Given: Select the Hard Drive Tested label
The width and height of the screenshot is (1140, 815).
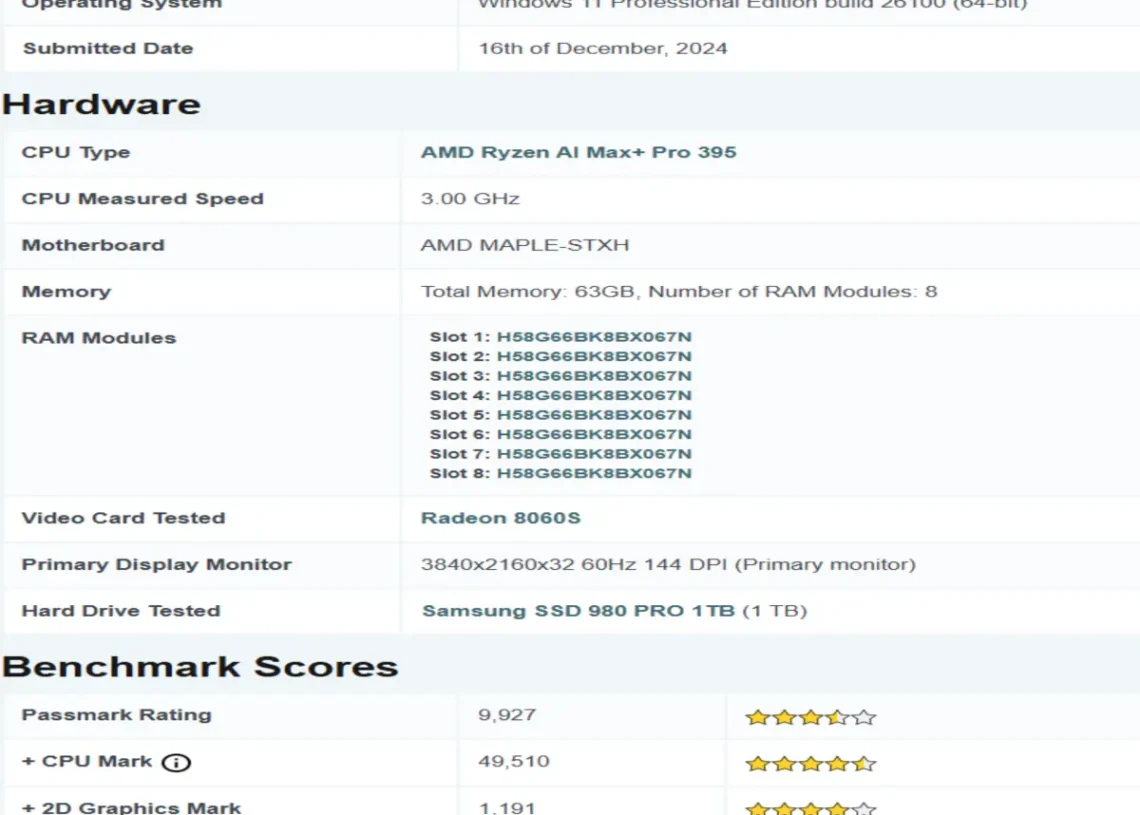Looking at the screenshot, I should (x=121, y=611).
